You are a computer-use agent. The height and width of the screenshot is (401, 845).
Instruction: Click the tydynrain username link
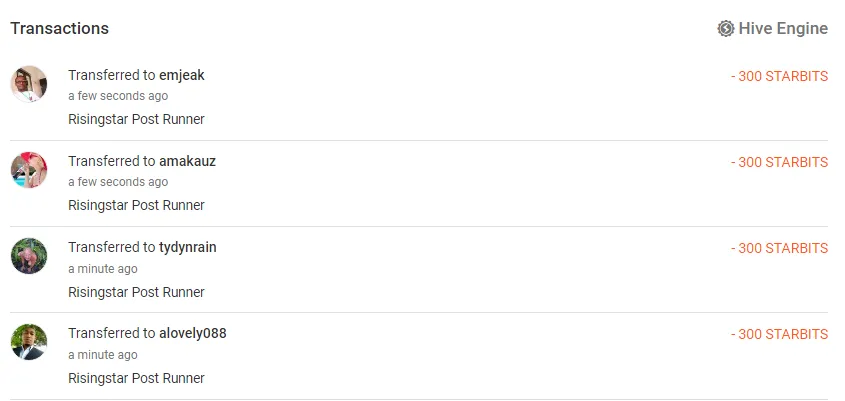(x=188, y=247)
